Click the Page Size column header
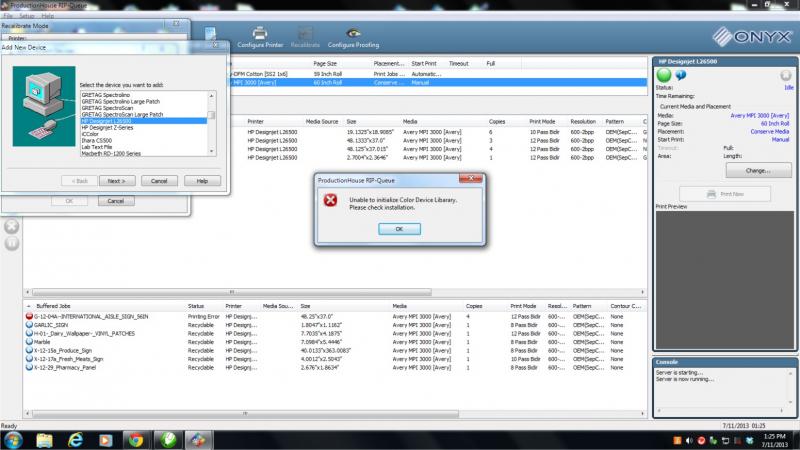Viewport: 800px width, 450px height. 325,64
